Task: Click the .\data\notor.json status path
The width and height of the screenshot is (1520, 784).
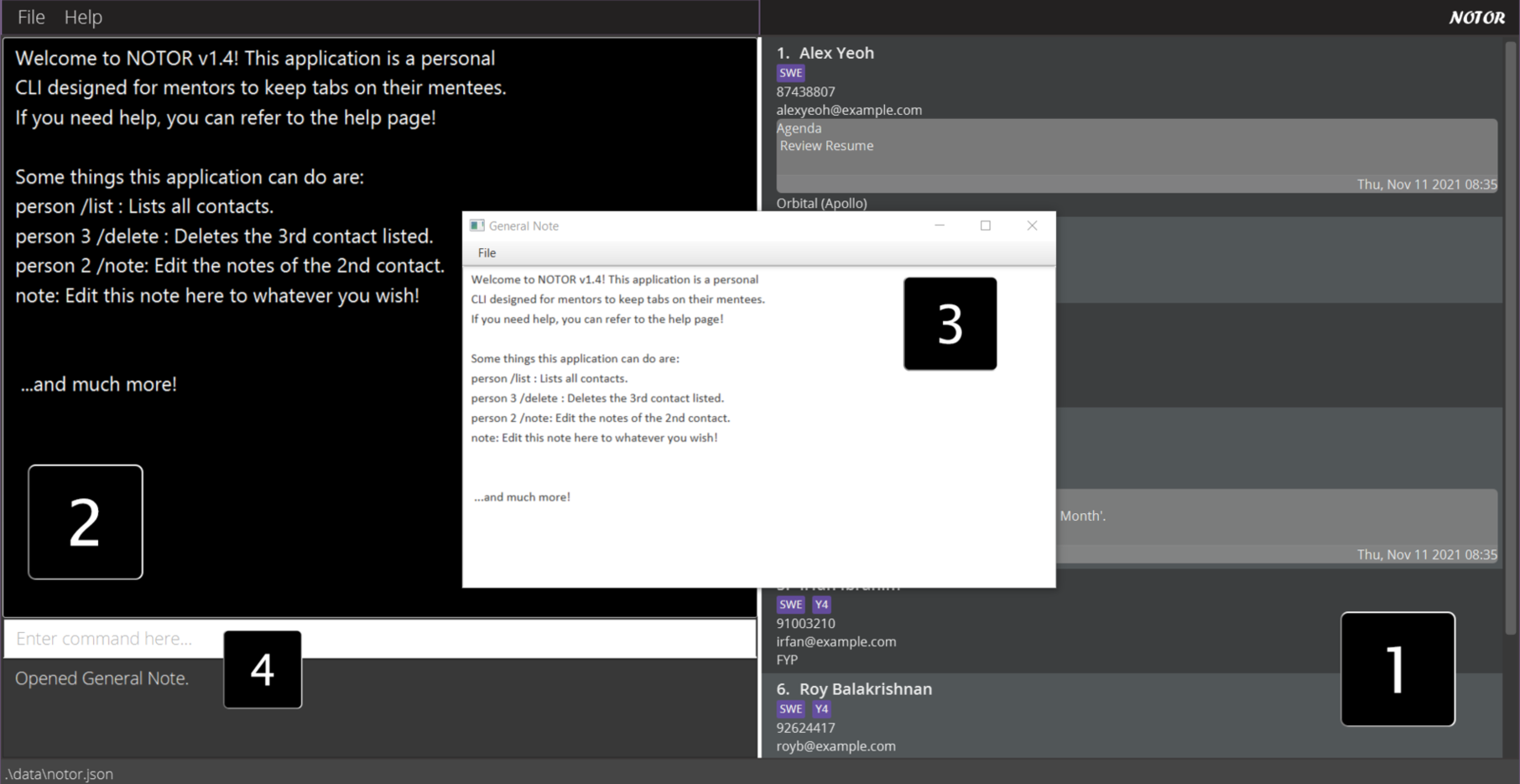Action: click(59, 774)
